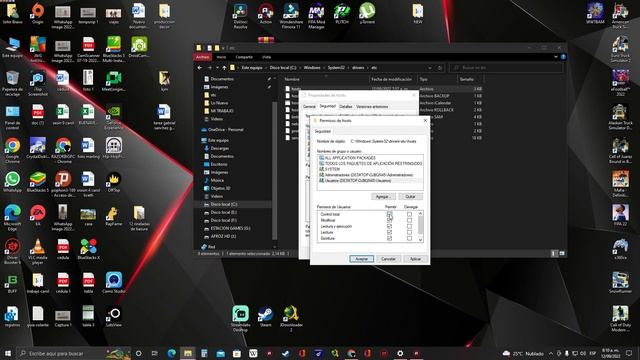Click Aceptar in permissions dialog
Image resolution: width=640 pixels, height=360 pixels.
click(361, 259)
